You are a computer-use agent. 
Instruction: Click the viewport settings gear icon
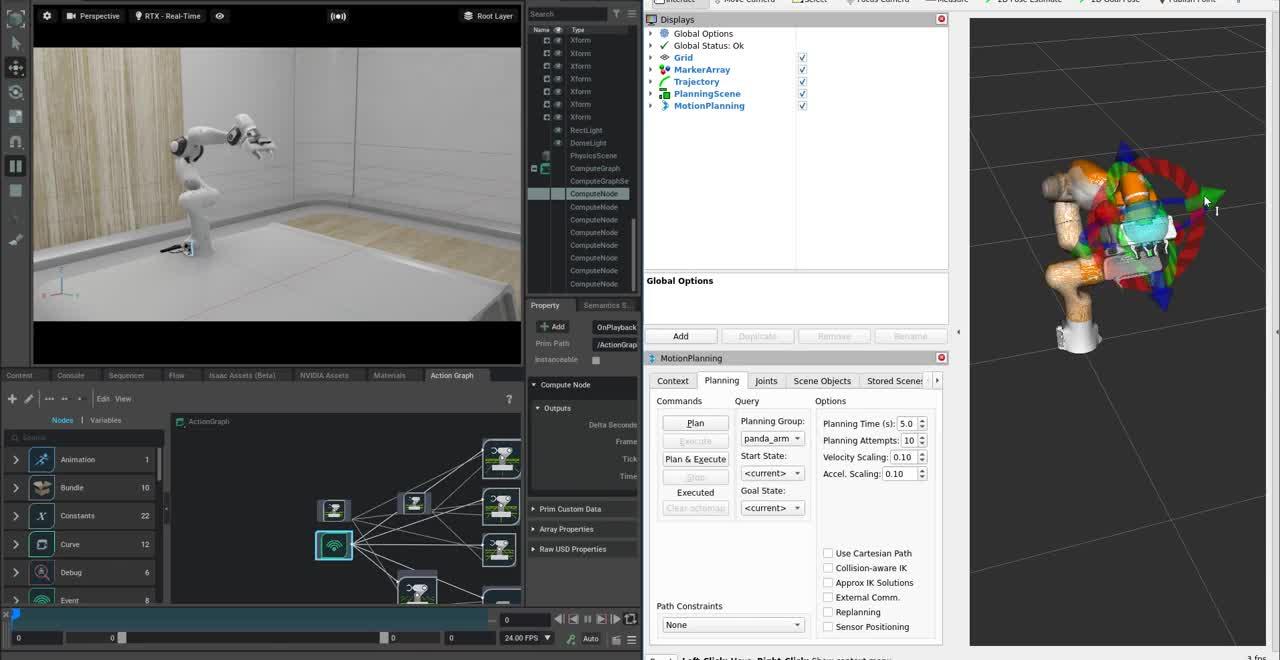tap(47, 16)
